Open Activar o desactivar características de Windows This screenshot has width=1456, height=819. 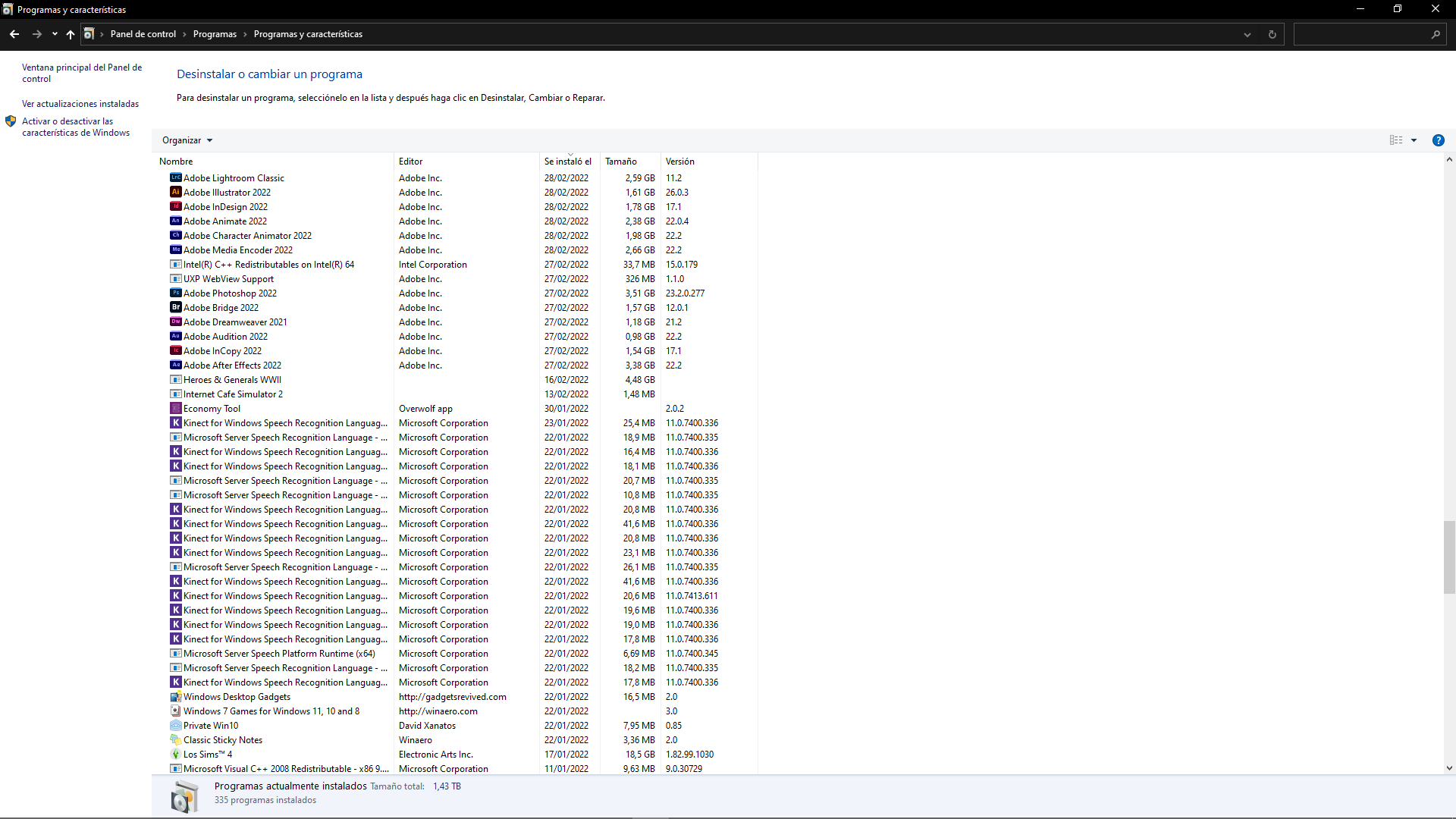(x=76, y=127)
